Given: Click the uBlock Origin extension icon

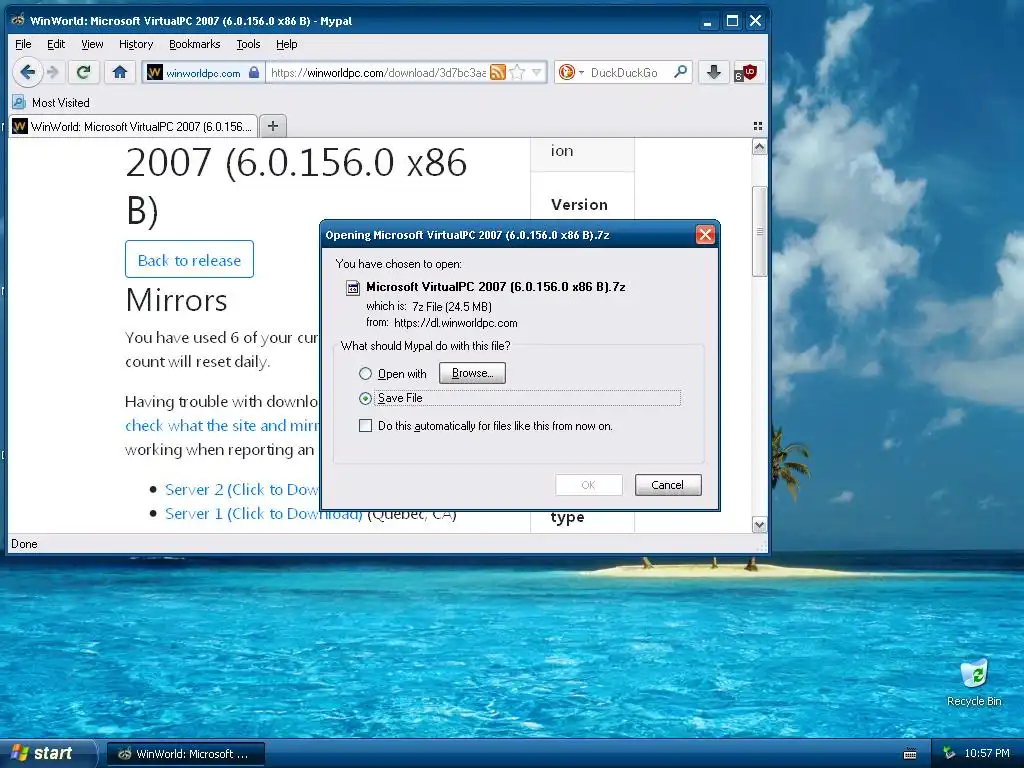Looking at the screenshot, I should click(745, 72).
